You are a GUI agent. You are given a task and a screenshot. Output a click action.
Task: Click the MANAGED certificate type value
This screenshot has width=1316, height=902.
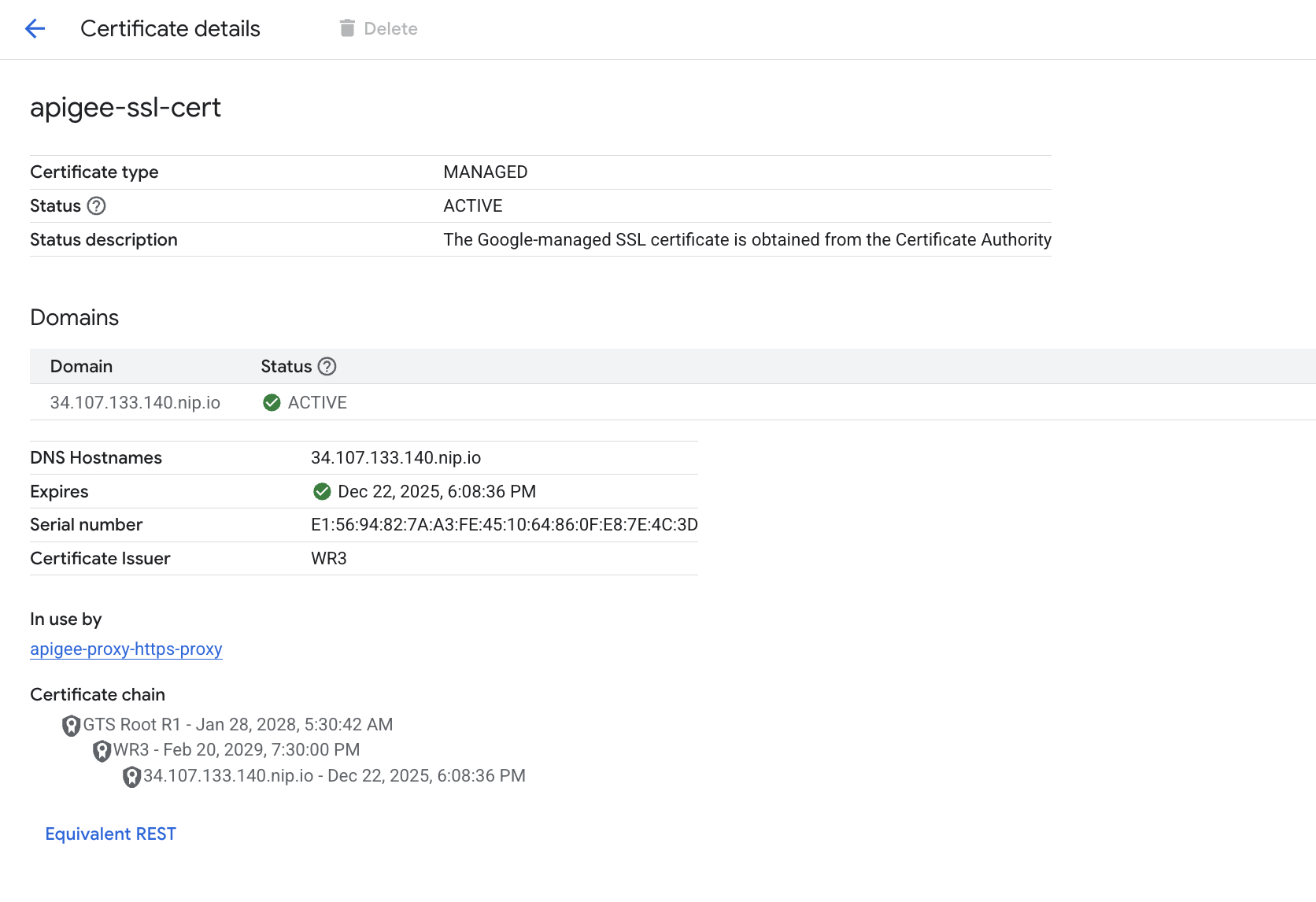coord(486,172)
